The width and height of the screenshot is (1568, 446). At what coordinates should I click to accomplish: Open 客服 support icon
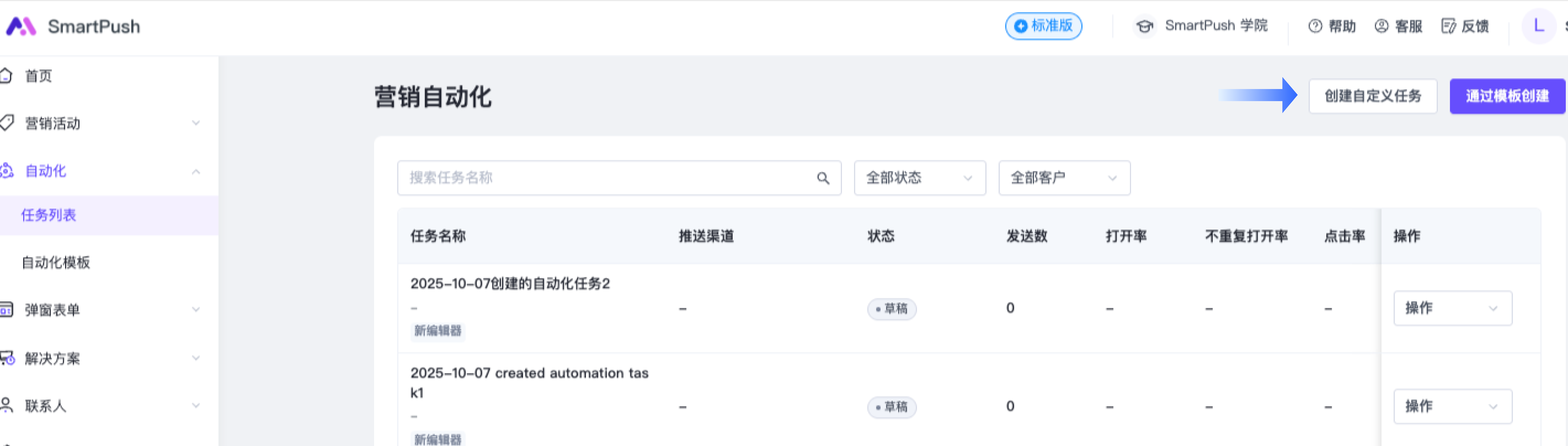[x=1381, y=26]
